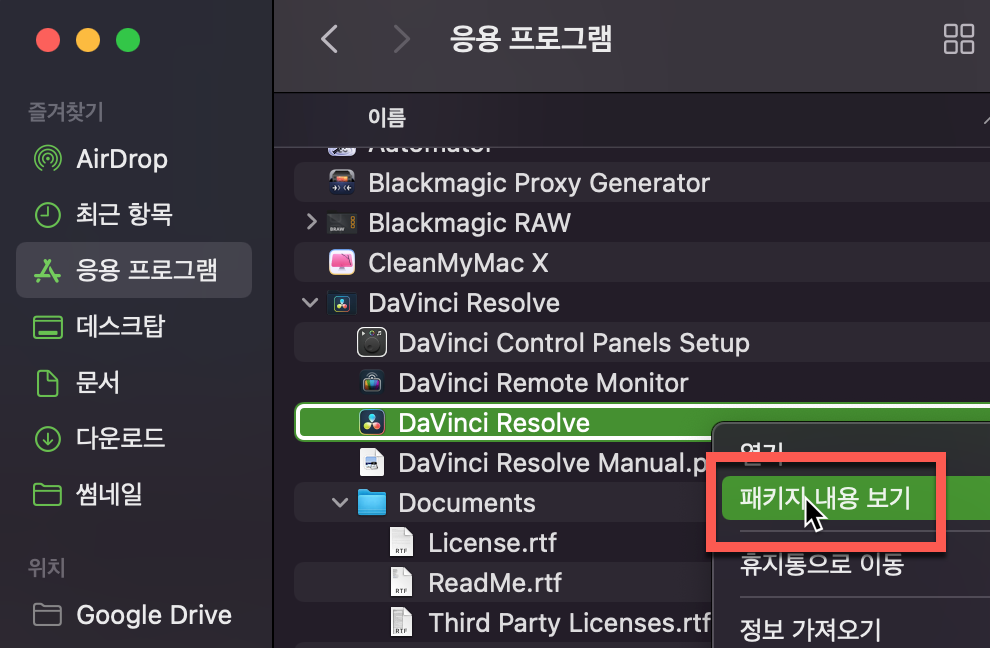Click the DaVinci Control Panels Setup icon
Image resolution: width=990 pixels, height=648 pixels.
372,343
